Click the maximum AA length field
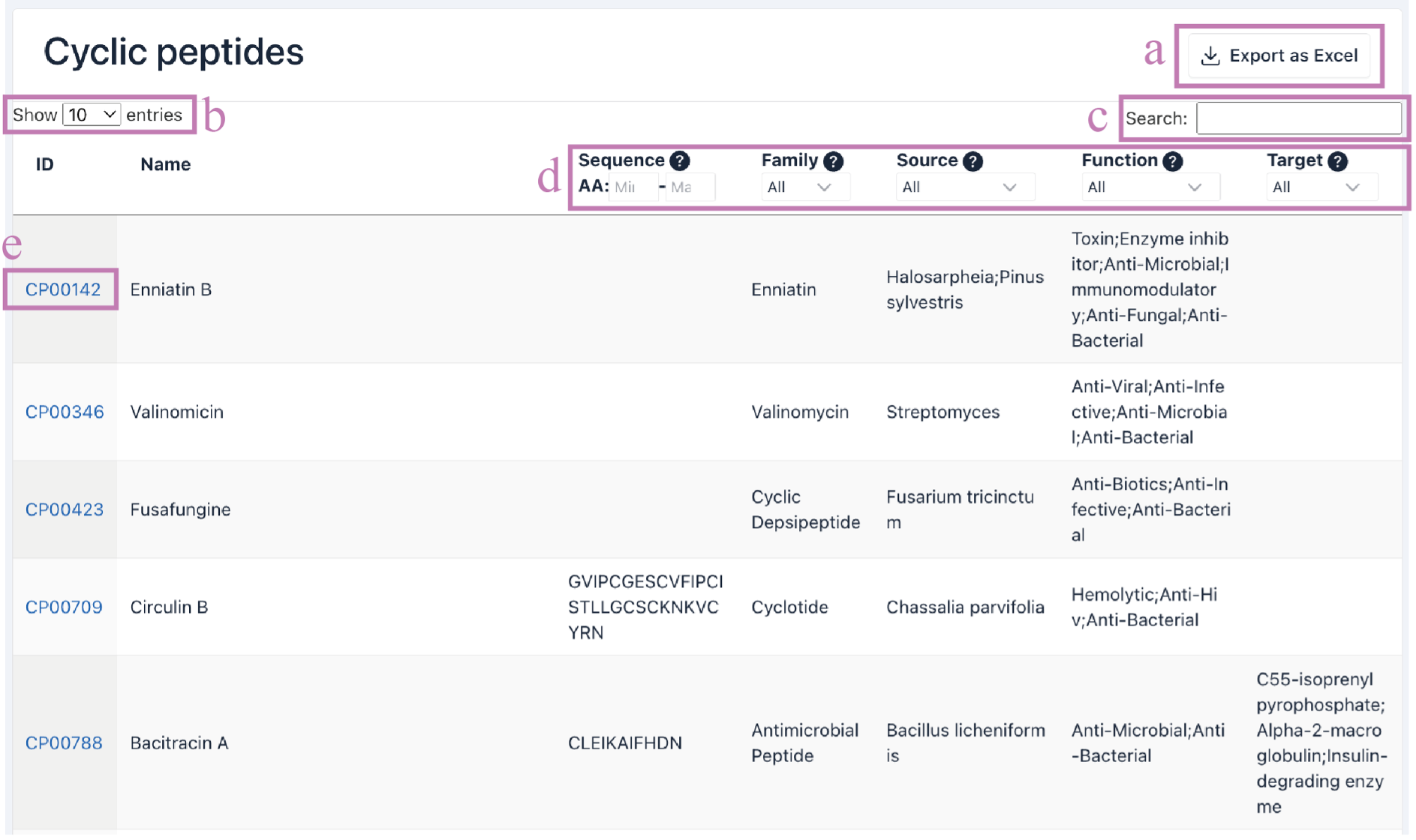1416x840 pixels. tap(689, 187)
